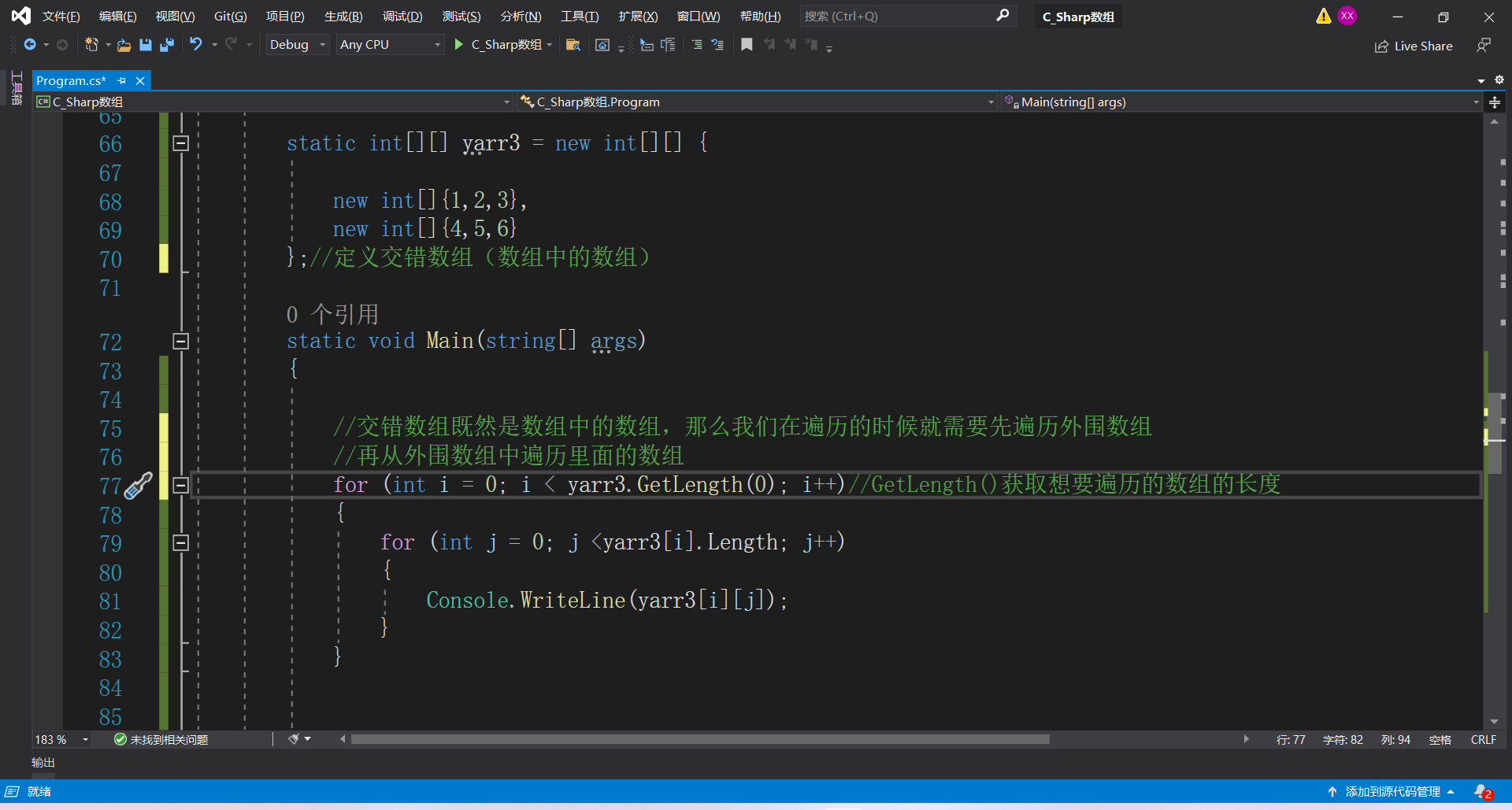Collapse the Main method at line 72
The height and width of the screenshot is (810, 1512).
(x=180, y=342)
